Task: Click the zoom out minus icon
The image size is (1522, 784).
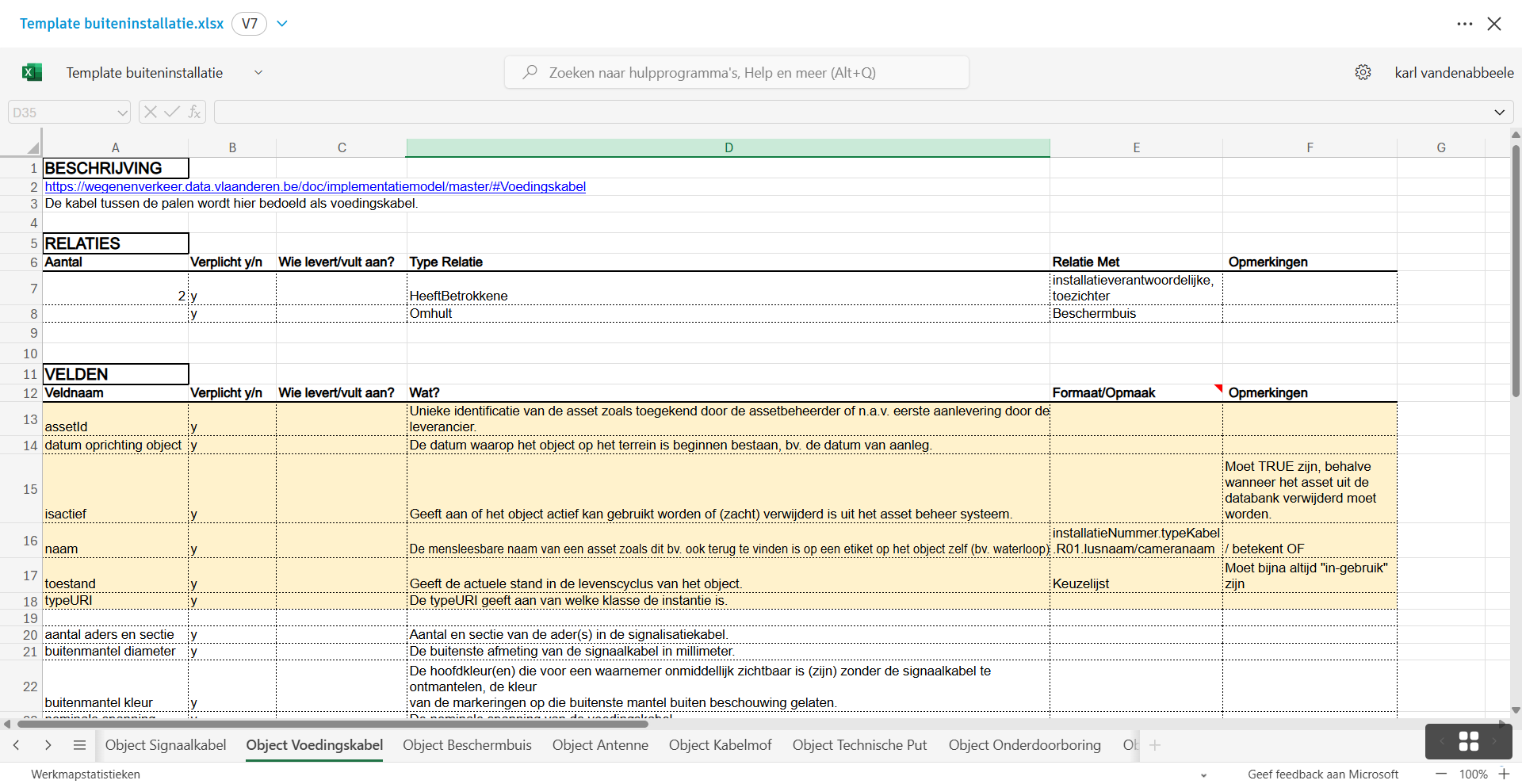Action: coord(1441,774)
